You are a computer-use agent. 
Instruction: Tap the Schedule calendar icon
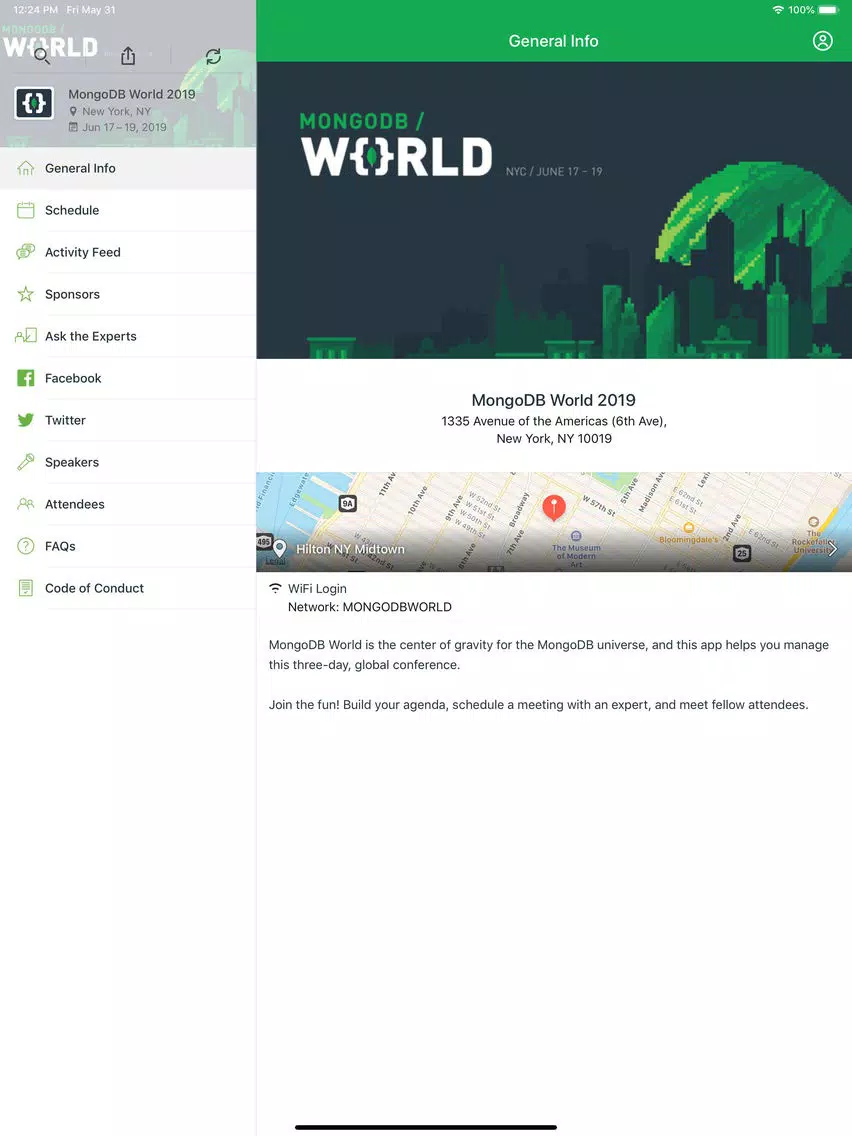pos(25,210)
